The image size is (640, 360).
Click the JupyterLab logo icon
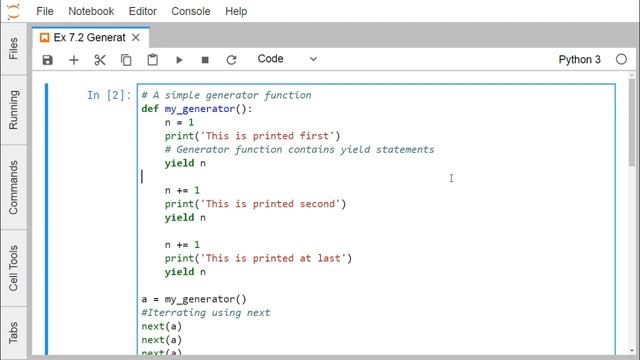coord(13,11)
